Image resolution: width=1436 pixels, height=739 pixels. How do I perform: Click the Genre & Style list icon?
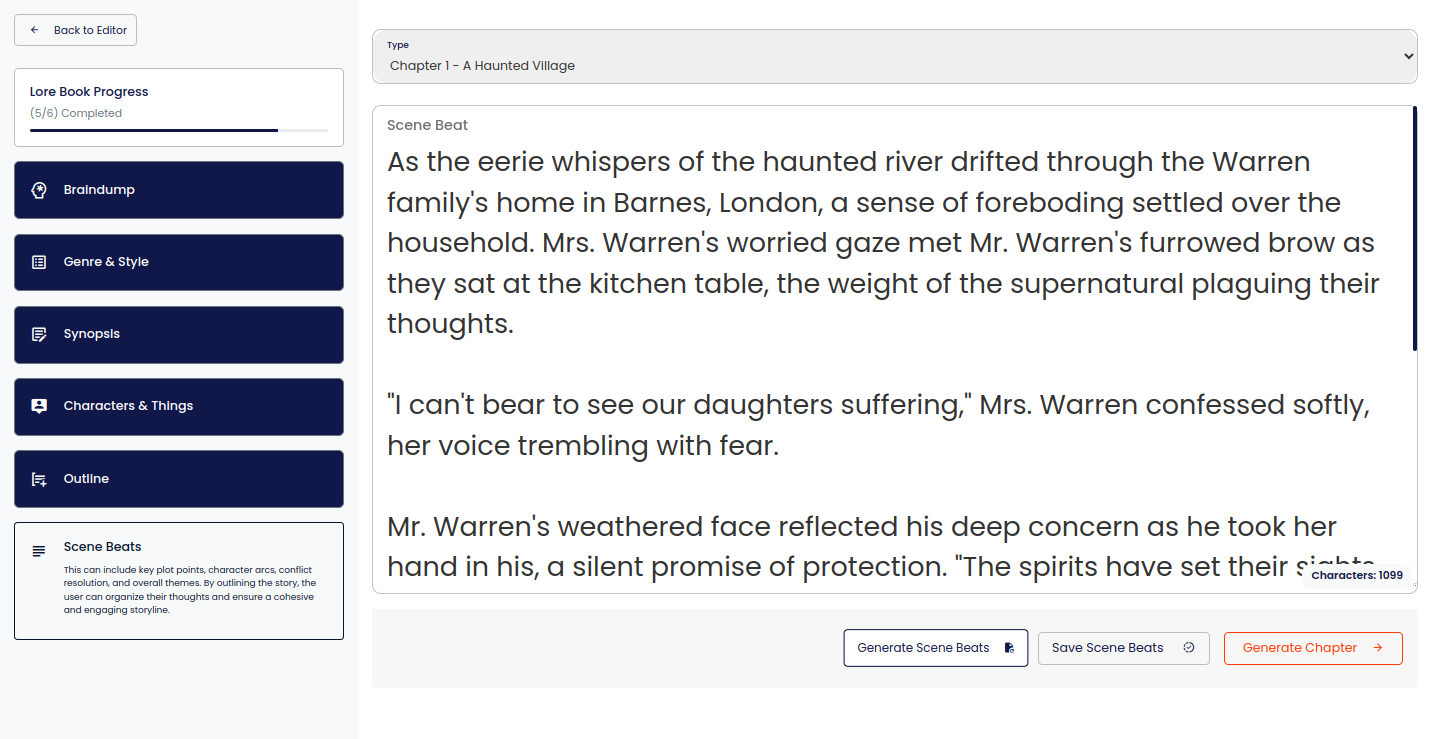pyautogui.click(x=39, y=262)
